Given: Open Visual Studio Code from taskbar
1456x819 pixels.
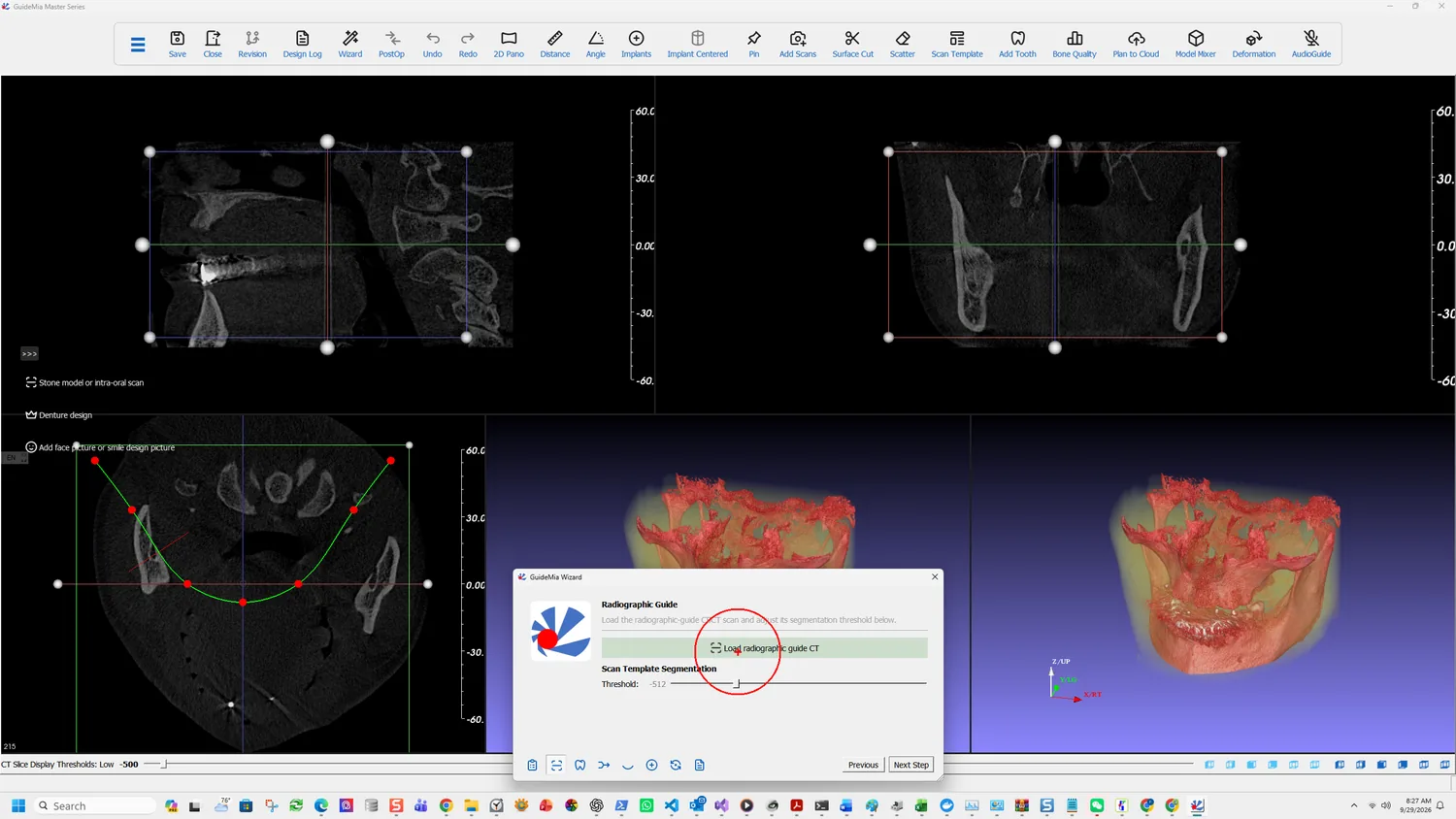Looking at the screenshot, I should click(x=672, y=805).
